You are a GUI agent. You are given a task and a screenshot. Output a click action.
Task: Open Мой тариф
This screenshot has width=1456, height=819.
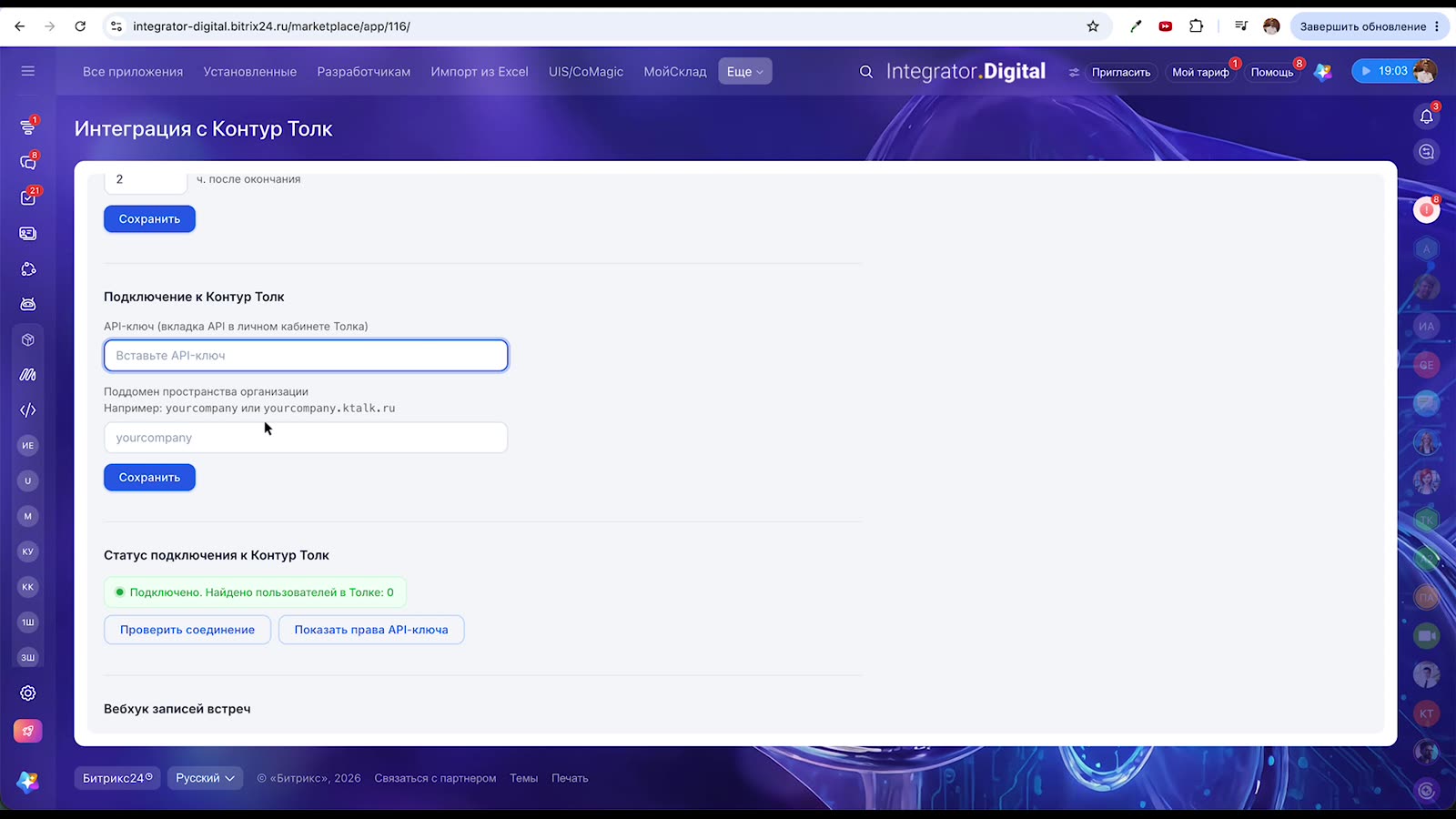(x=1200, y=72)
